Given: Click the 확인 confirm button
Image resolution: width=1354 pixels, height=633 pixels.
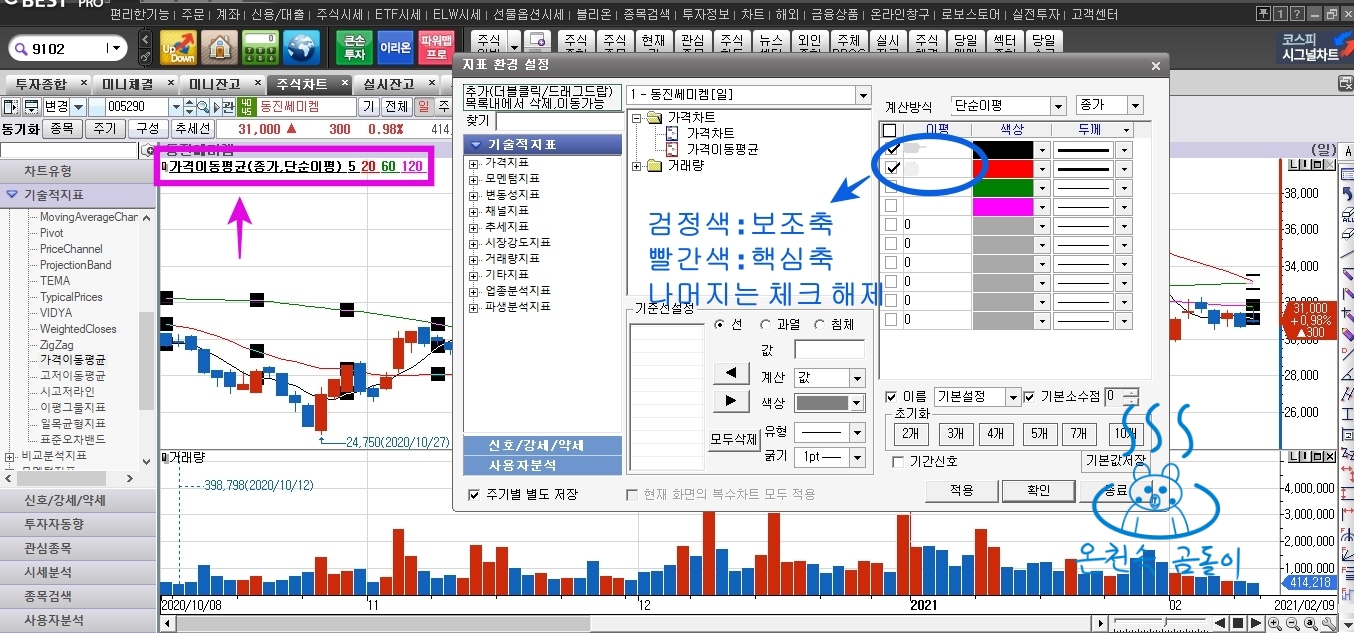Looking at the screenshot, I should point(1039,490).
